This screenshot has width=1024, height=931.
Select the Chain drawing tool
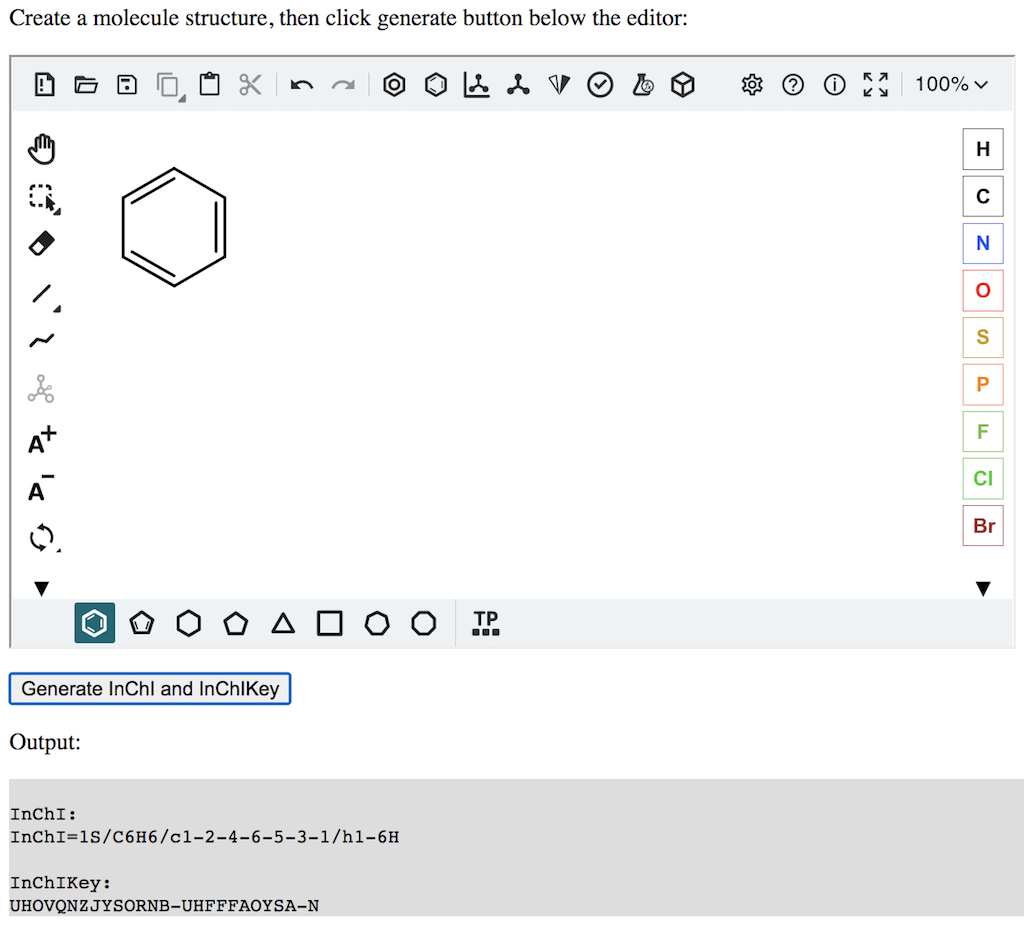[41, 340]
